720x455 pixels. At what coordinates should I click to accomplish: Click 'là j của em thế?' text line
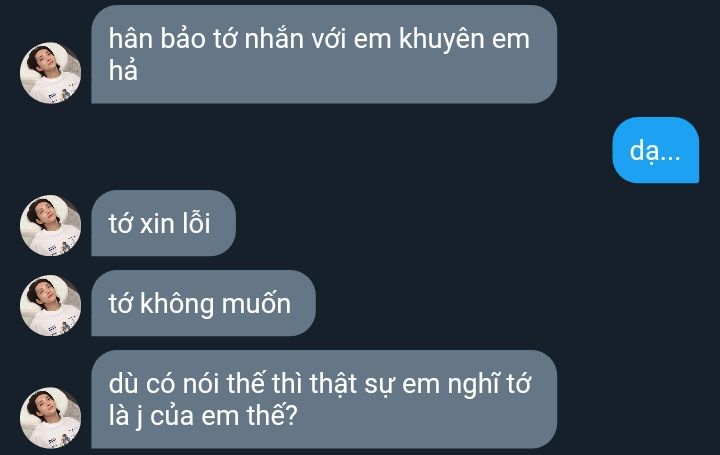click(x=203, y=416)
